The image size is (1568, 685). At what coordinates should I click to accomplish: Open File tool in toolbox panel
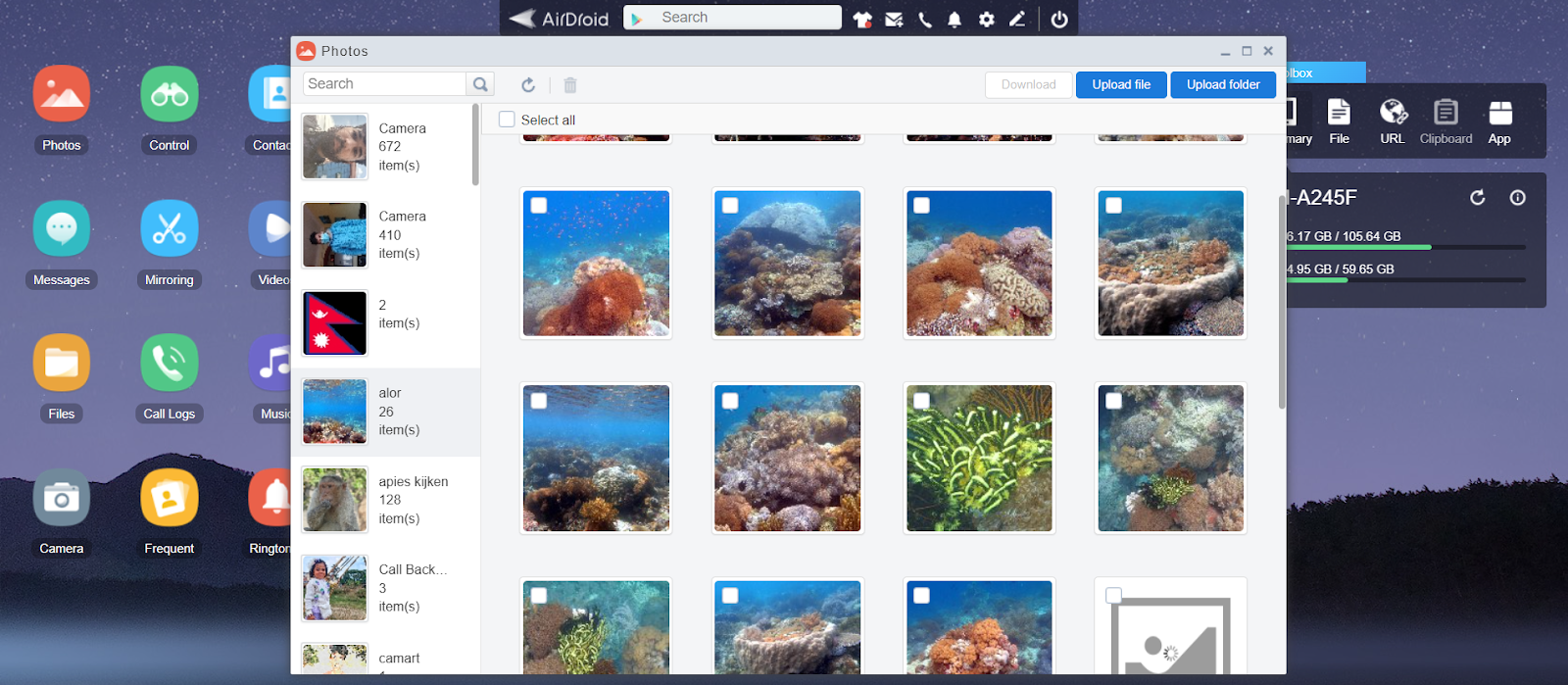click(x=1340, y=122)
